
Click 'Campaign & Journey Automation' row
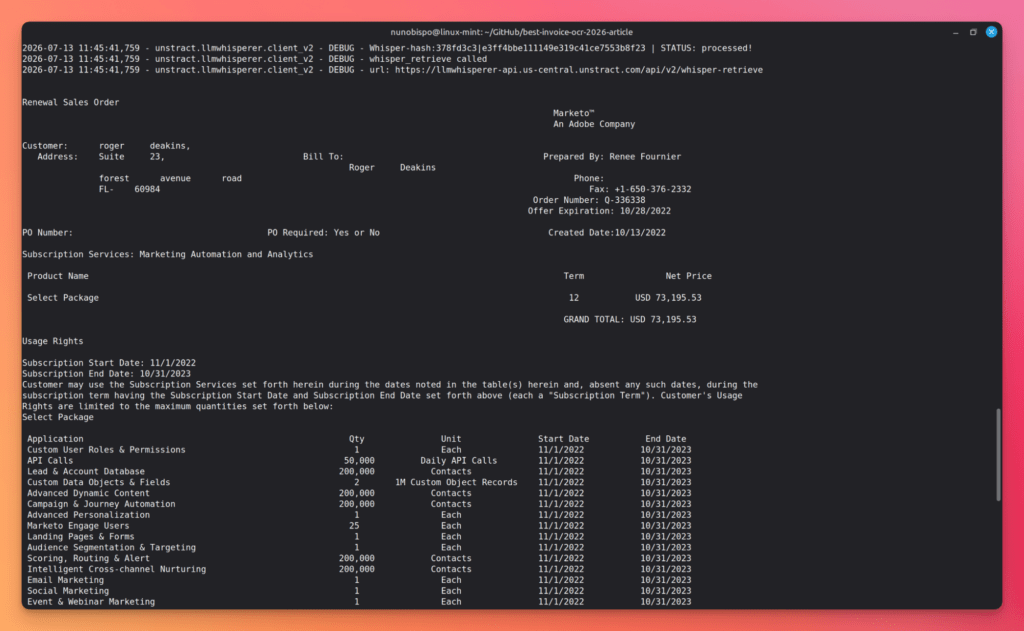coord(359,504)
